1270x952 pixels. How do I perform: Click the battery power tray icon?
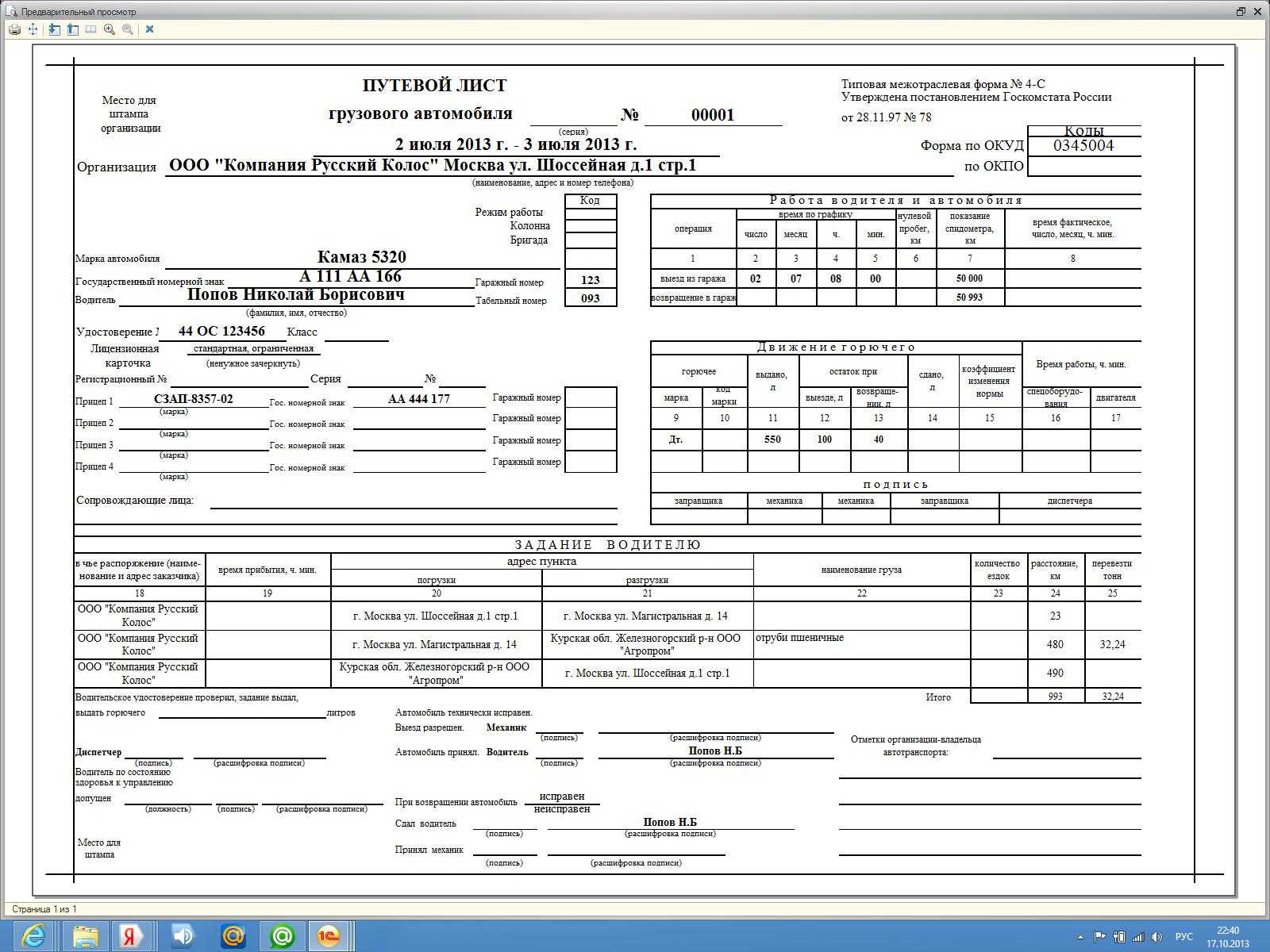pos(1119,937)
